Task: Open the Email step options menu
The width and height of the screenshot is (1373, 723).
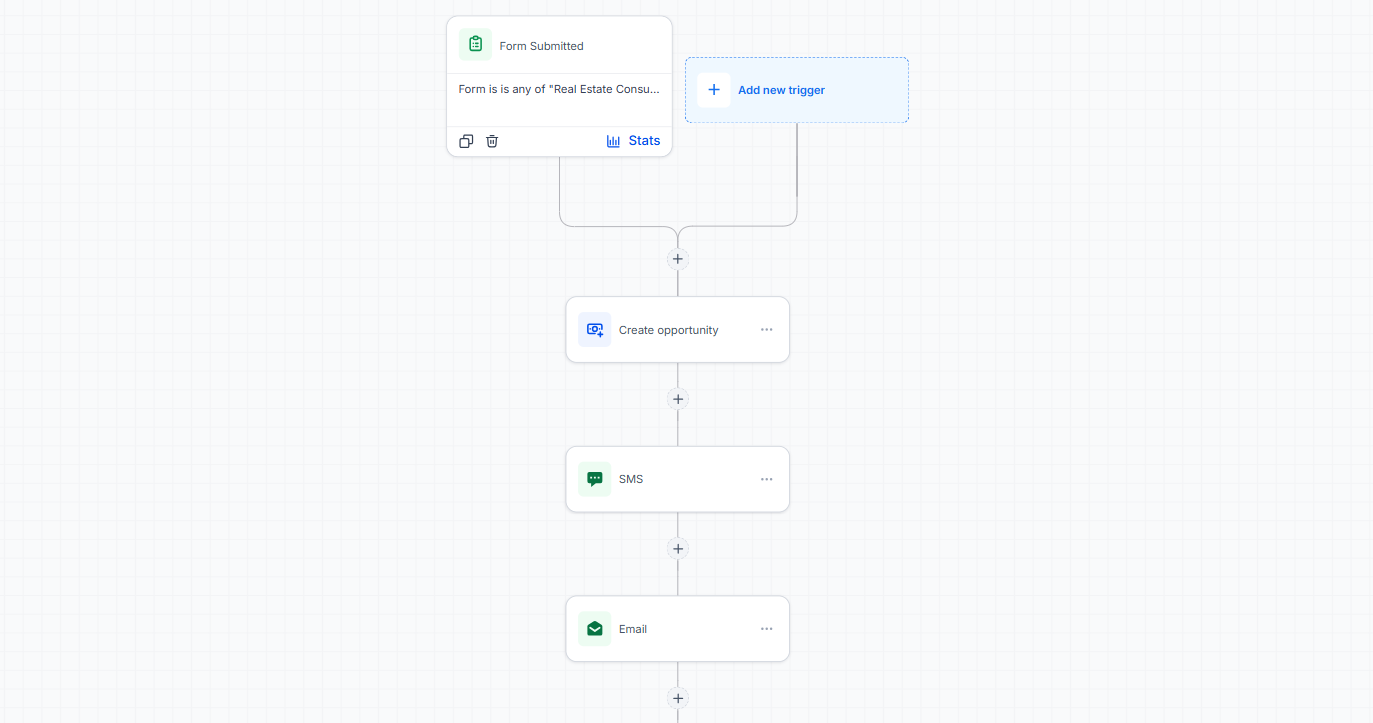Action: pos(766,629)
